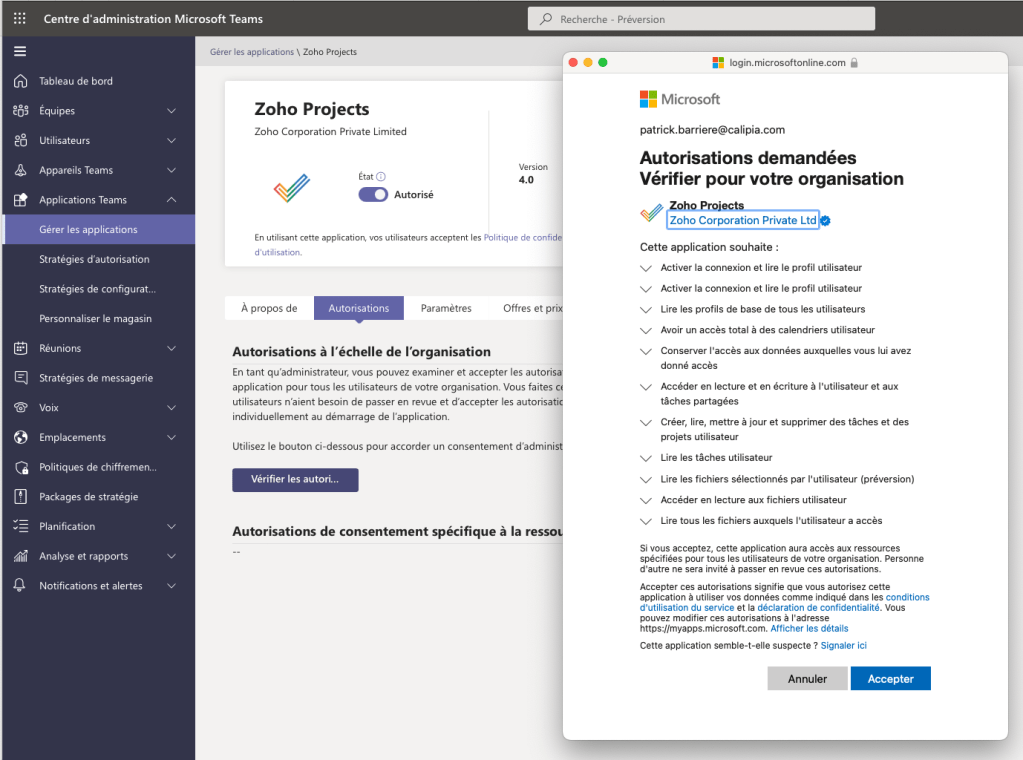The width and height of the screenshot is (1023, 760).
Task: Expand the 'Lire les tâches utilisateur' permission
Action: (x=647, y=458)
